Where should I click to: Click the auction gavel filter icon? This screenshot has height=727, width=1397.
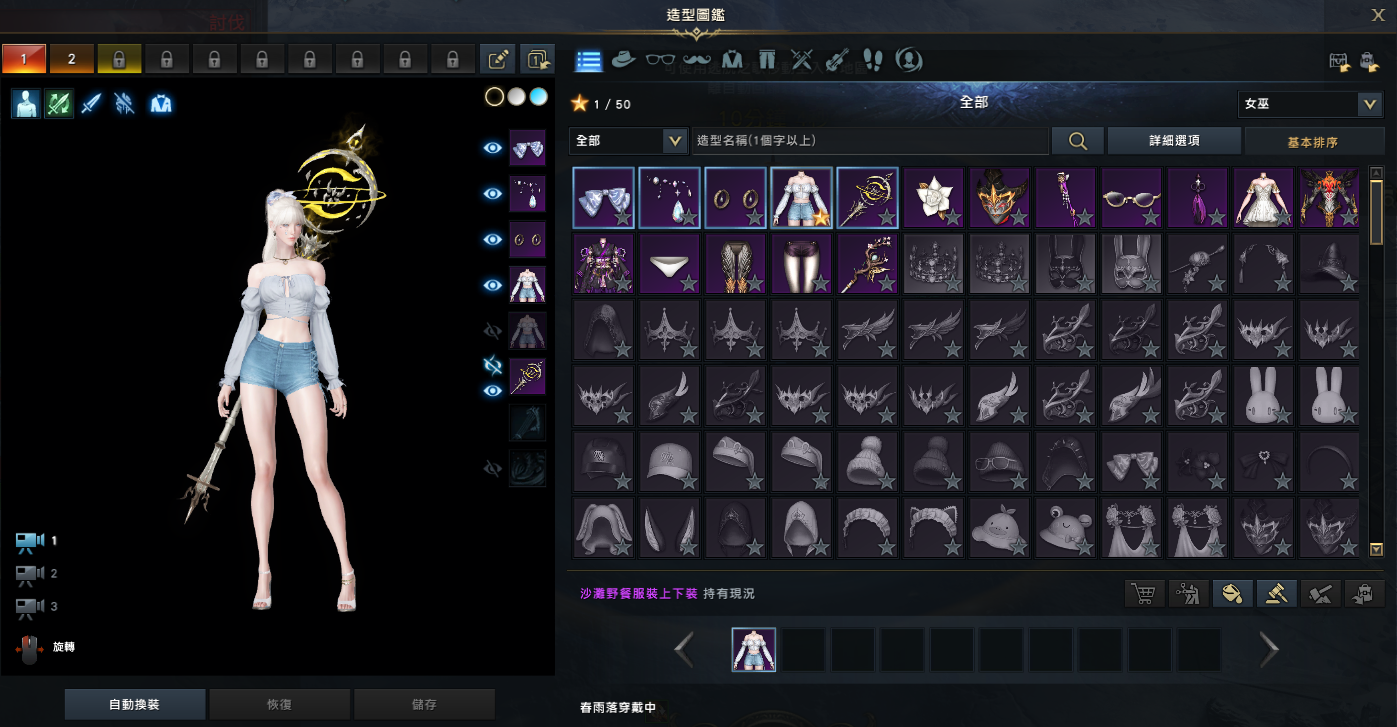click(x=1276, y=594)
